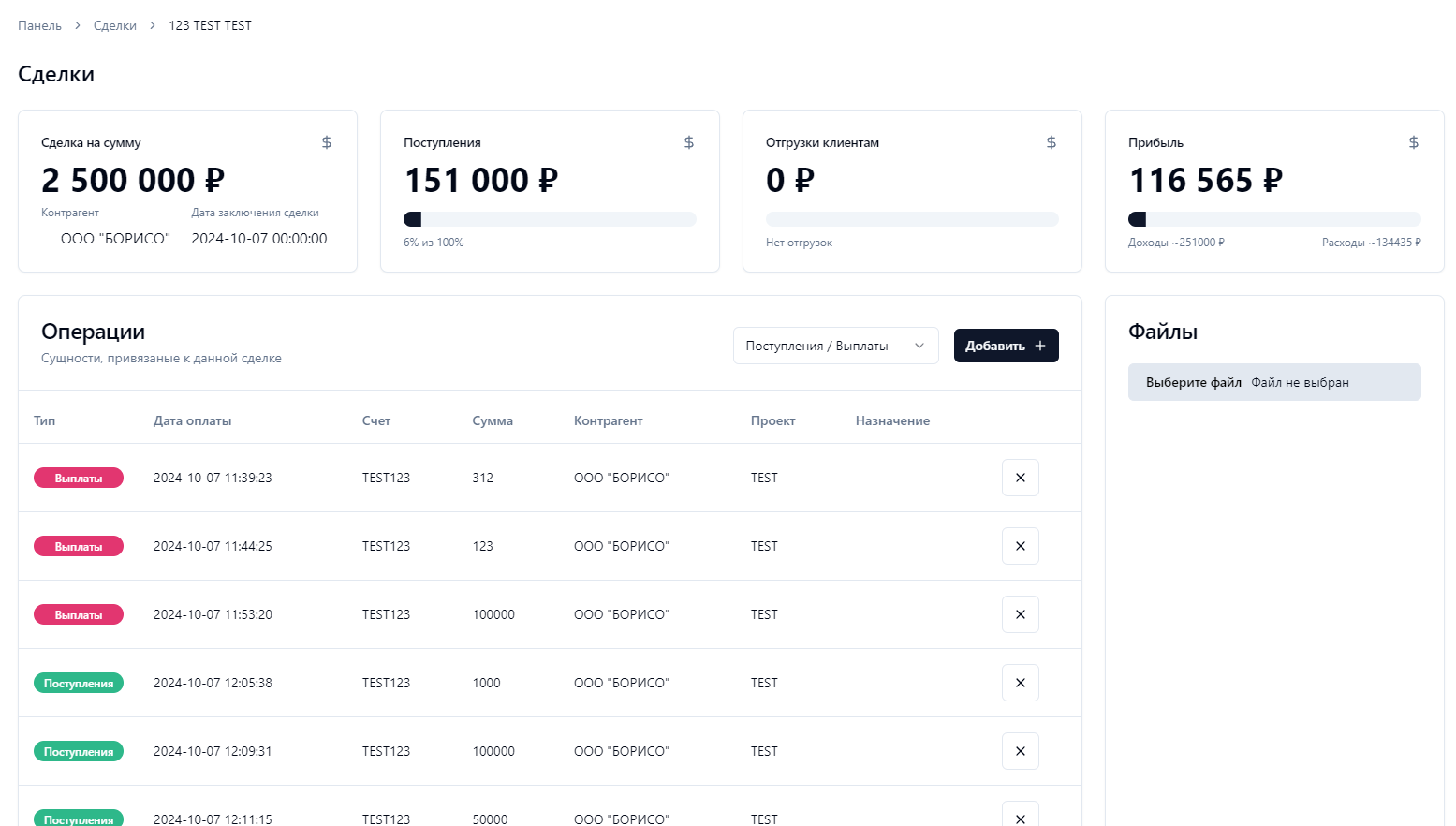
Task: Click the Тип column header
Action: (x=44, y=420)
